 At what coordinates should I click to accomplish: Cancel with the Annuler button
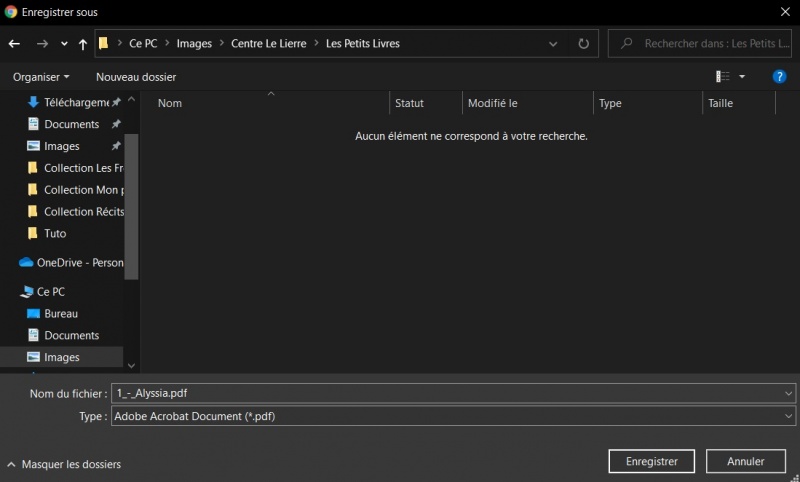pos(745,461)
